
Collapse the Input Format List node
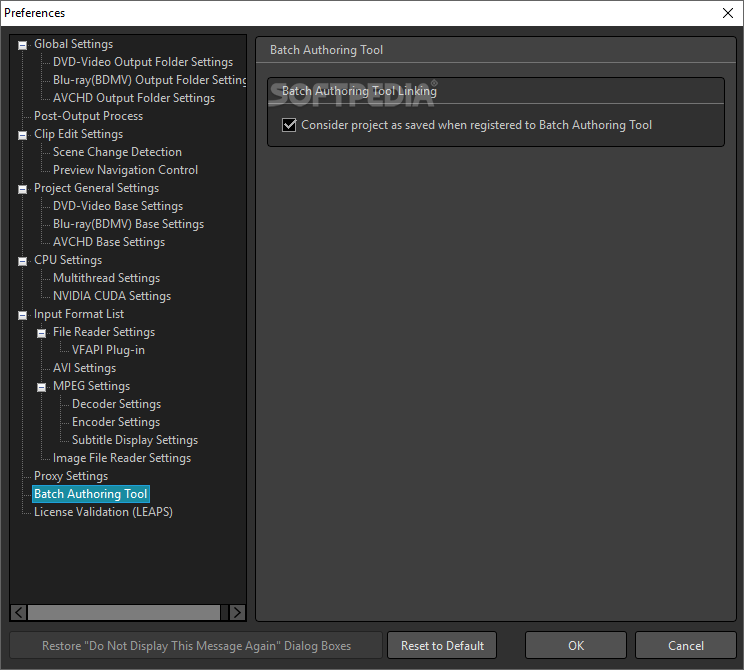22,316
